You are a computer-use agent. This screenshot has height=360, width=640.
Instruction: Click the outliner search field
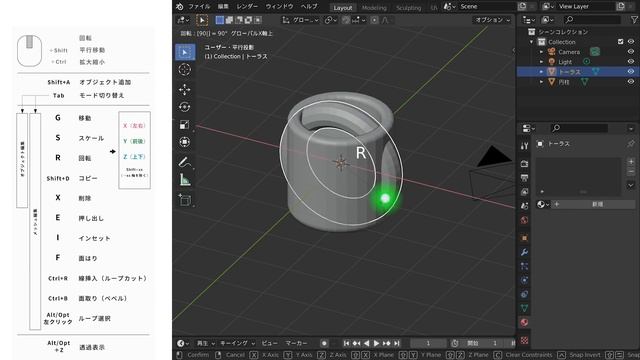click(592, 20)
